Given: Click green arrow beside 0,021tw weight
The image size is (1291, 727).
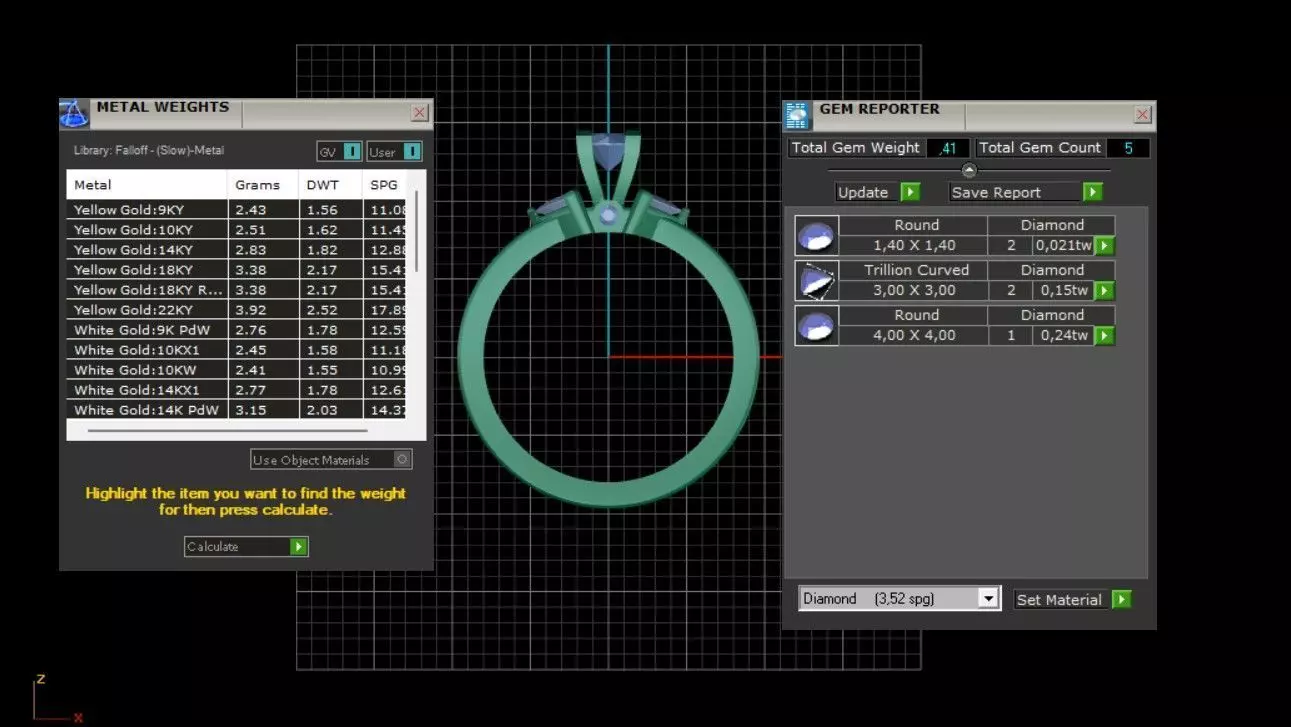Looking at the screenshot, I should coord(1104,246).
